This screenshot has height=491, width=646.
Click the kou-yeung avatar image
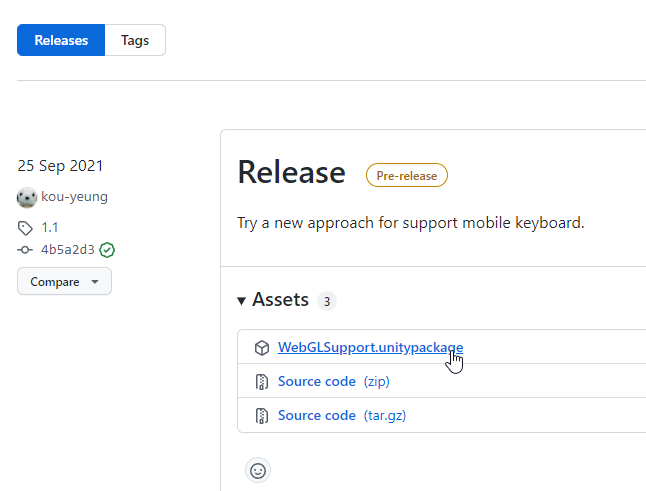[27, 197]
